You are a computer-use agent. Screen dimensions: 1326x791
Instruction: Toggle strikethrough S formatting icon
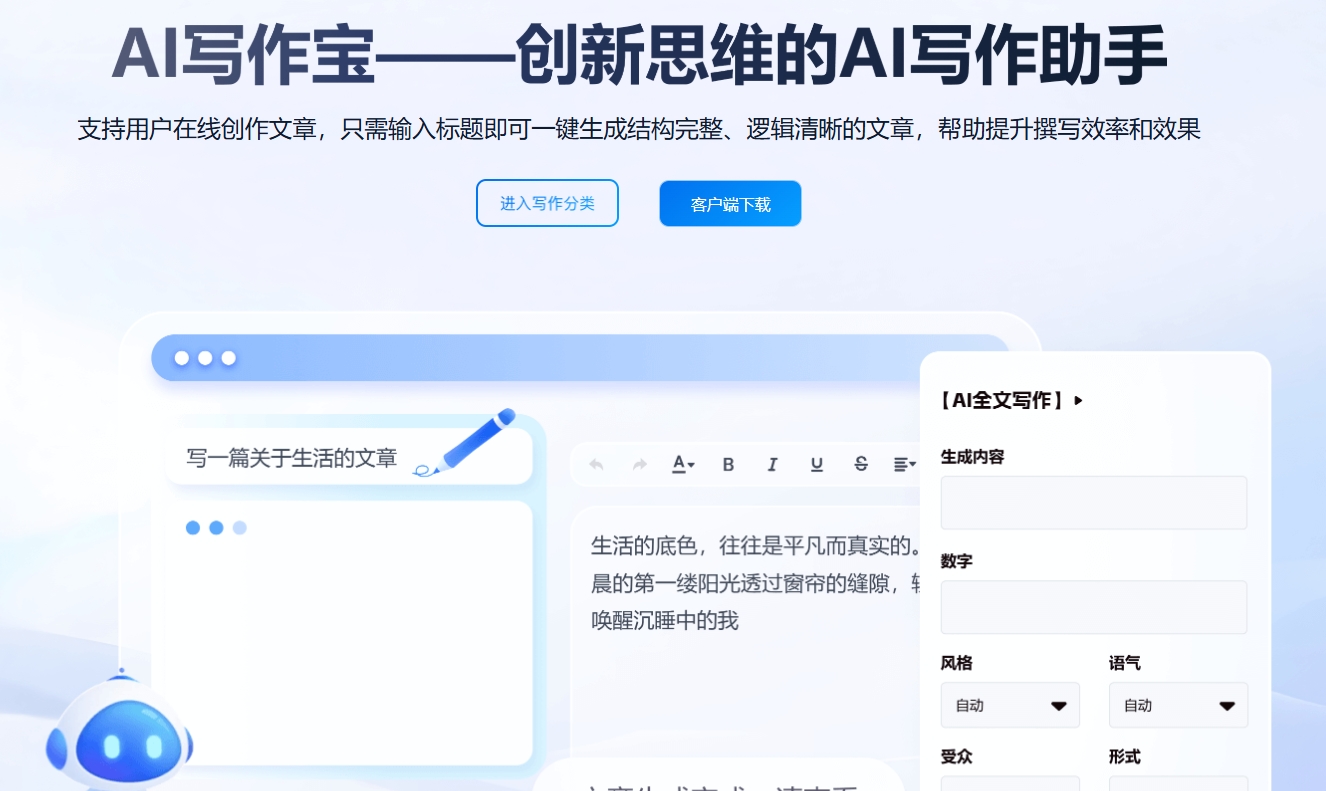(861, 464)
